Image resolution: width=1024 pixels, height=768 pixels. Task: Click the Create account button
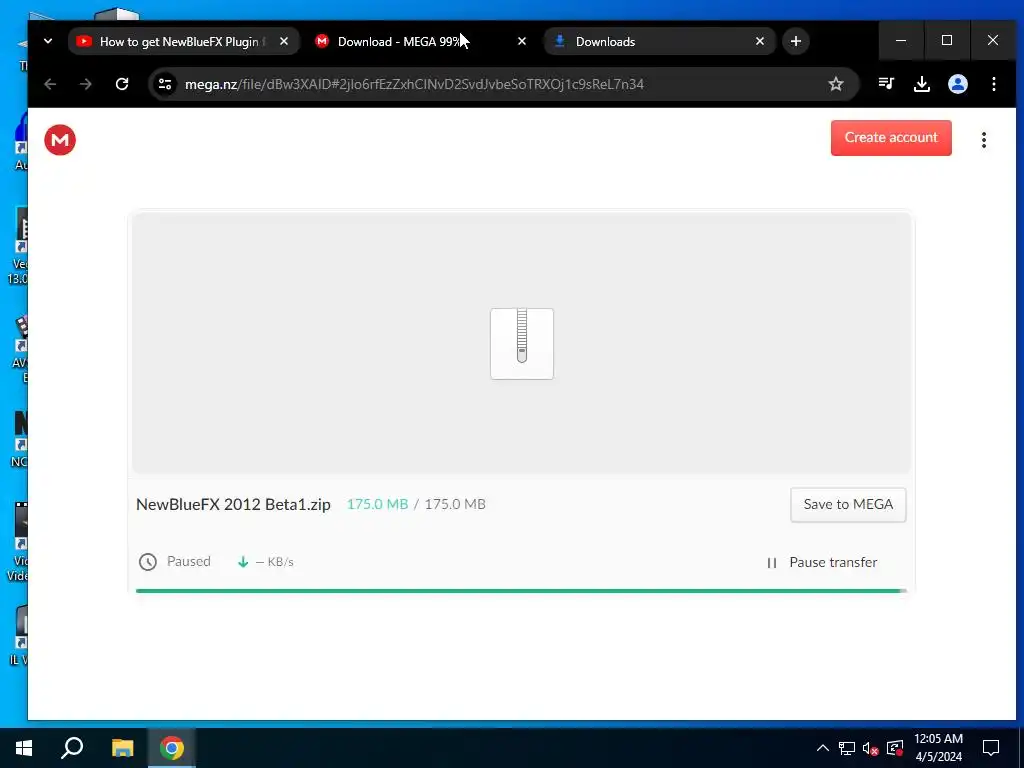[891, 138]
